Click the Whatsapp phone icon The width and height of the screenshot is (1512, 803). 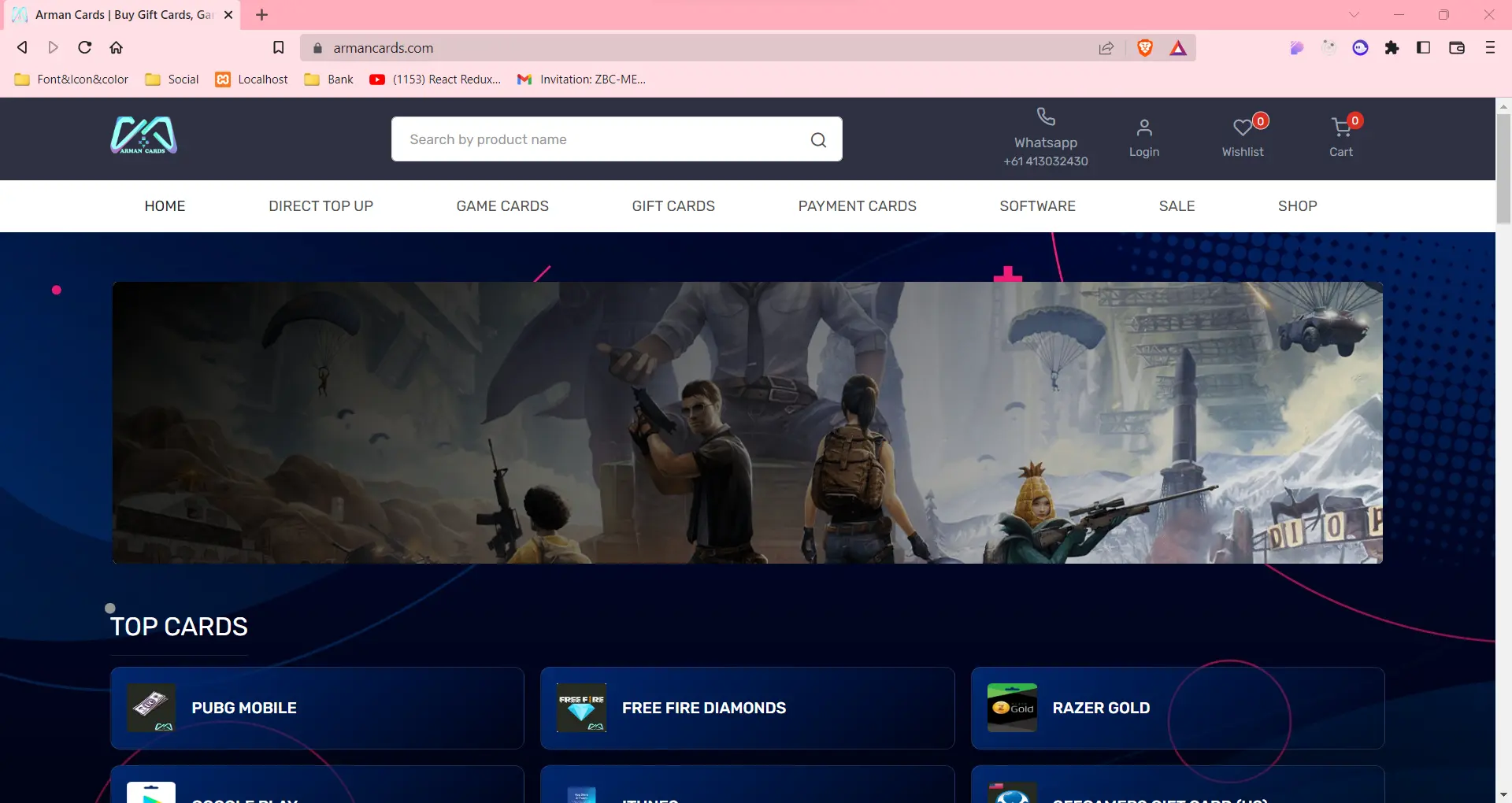click(1045, 117)
